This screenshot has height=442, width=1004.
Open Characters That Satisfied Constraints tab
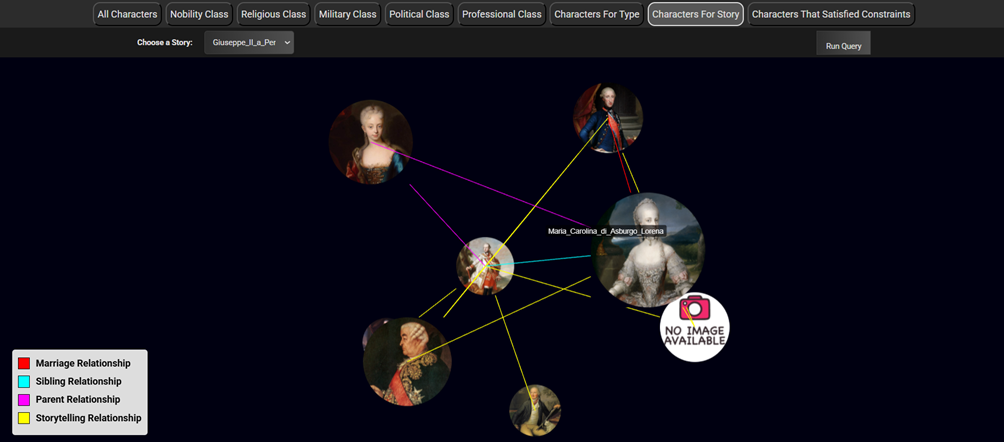pos(831,14)
